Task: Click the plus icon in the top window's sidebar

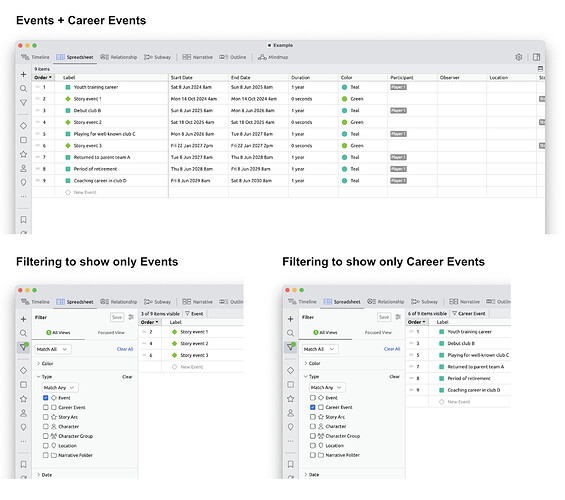Action: pyautogui.click(x=23, y=75)
